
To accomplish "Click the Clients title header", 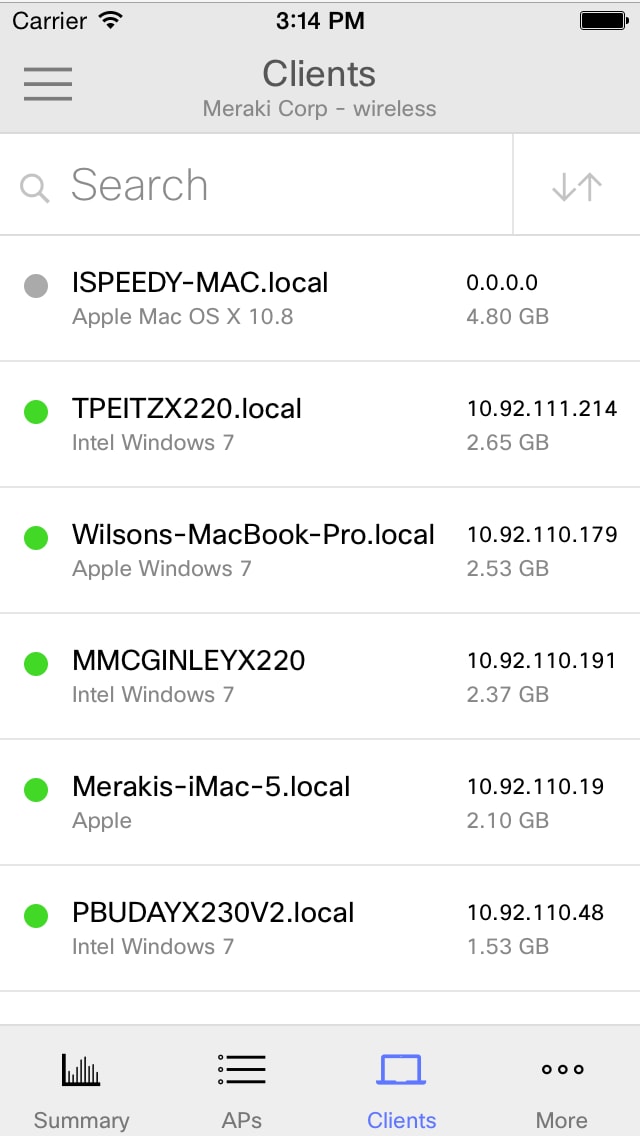I will [x=319, y=74].
